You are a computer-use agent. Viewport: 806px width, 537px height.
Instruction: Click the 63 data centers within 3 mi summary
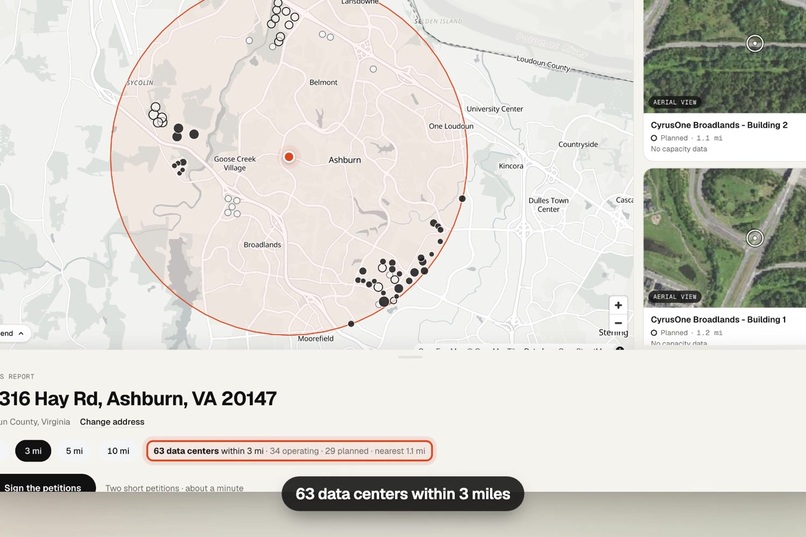(289, 451)
